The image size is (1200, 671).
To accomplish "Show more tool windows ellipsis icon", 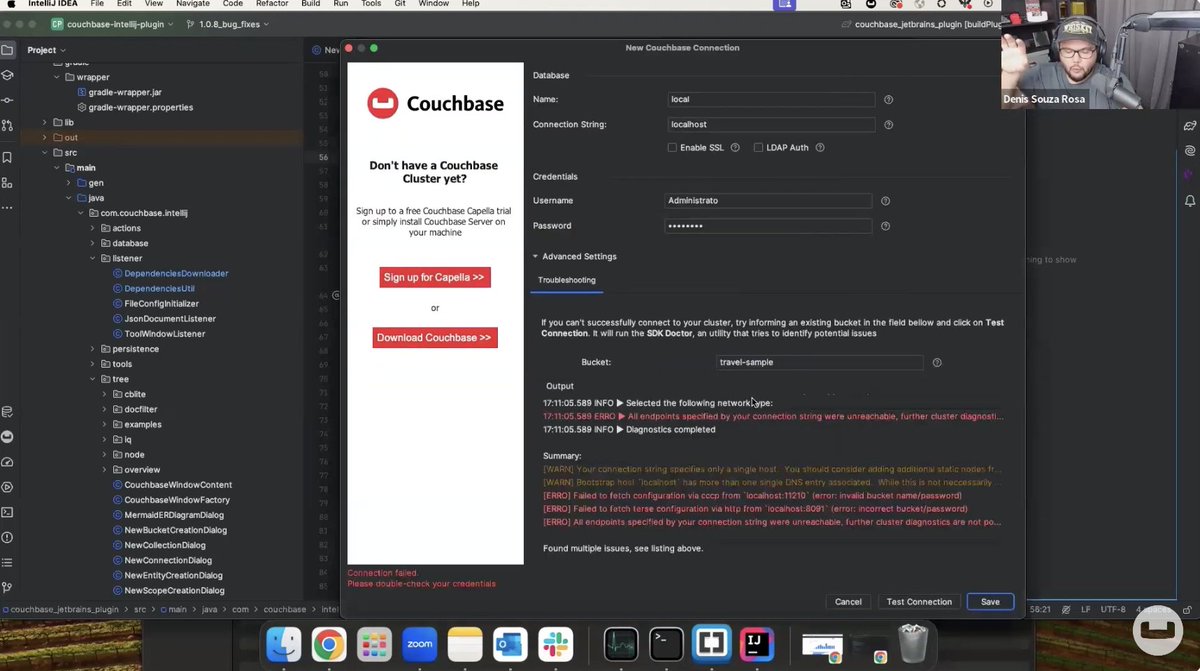I will [x=7, y=208].
